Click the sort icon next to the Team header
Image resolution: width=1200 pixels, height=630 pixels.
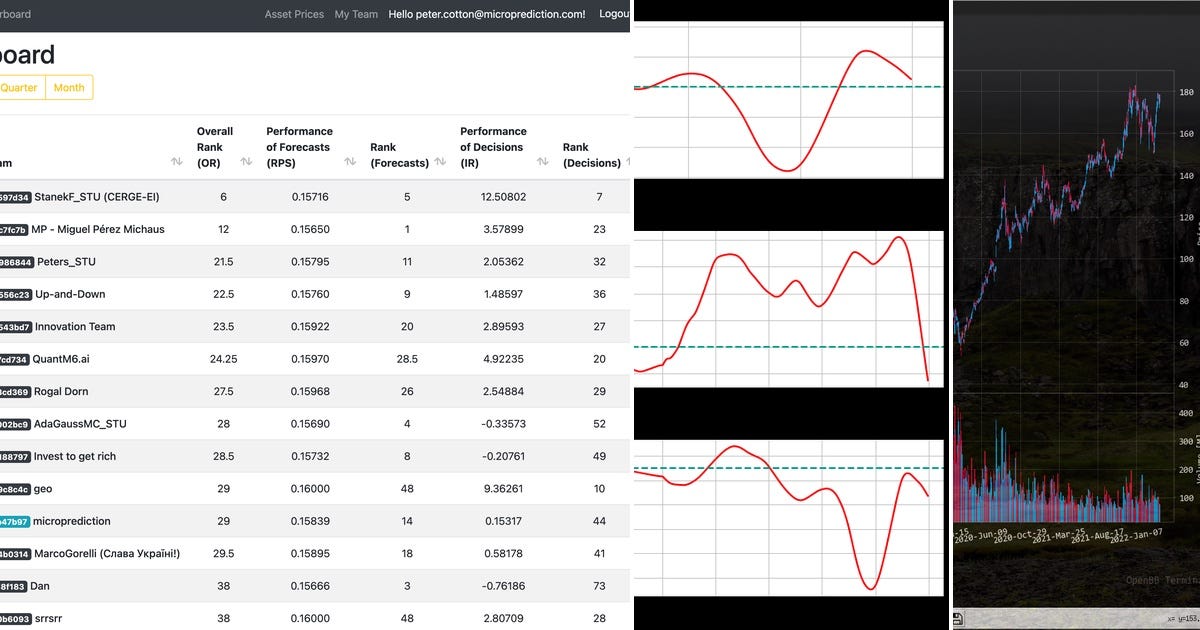point(176,161)
